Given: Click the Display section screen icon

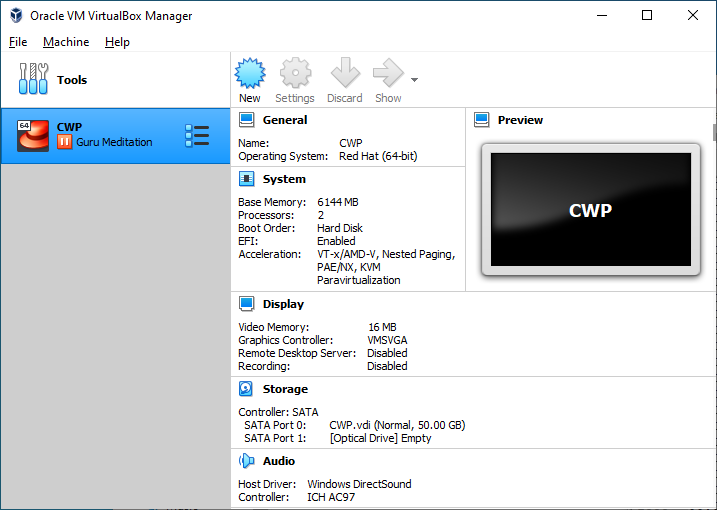Looking at the screenshot, I should [x=246, y=304].
